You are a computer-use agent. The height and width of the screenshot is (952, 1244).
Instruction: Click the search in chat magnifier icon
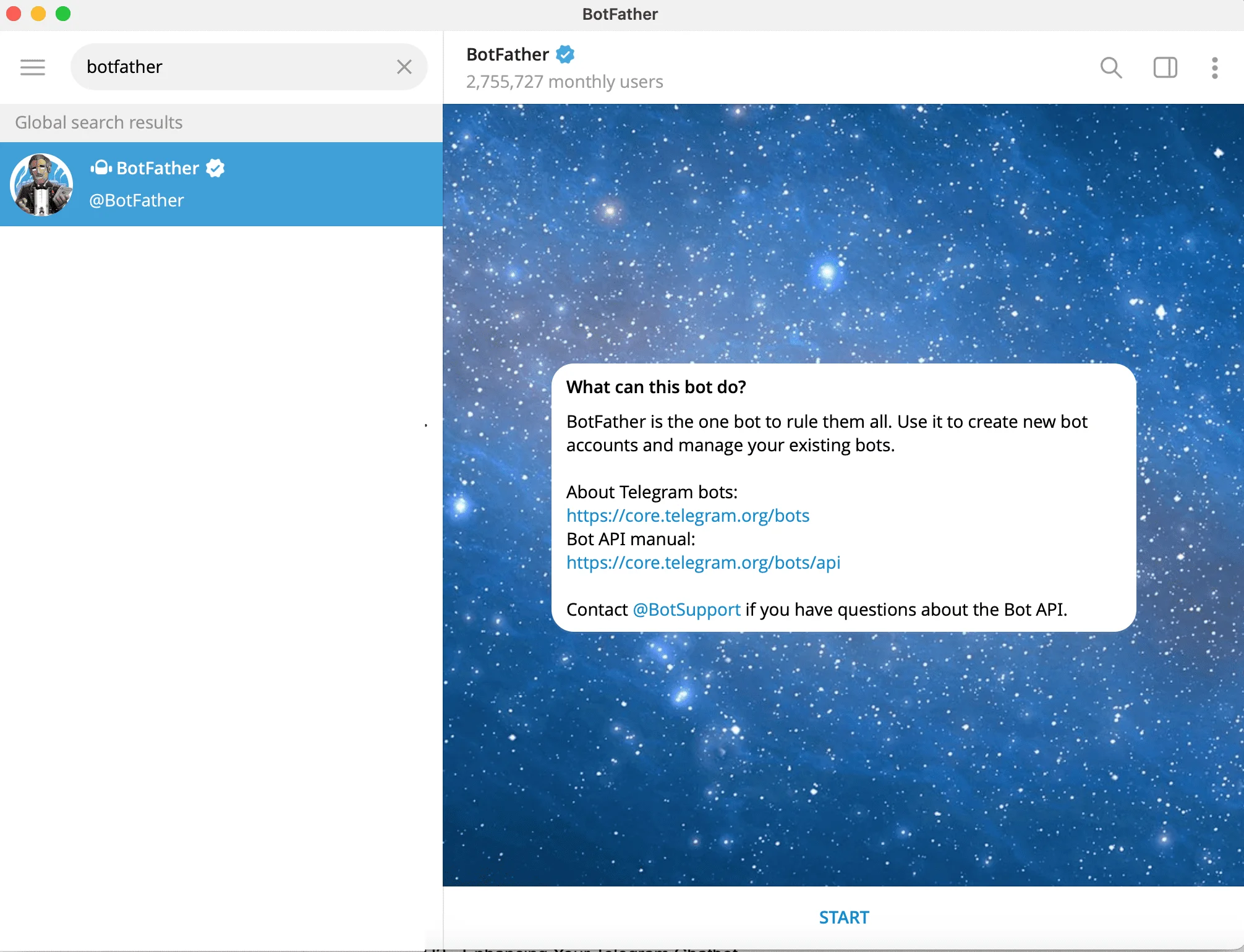(1110, 67)
